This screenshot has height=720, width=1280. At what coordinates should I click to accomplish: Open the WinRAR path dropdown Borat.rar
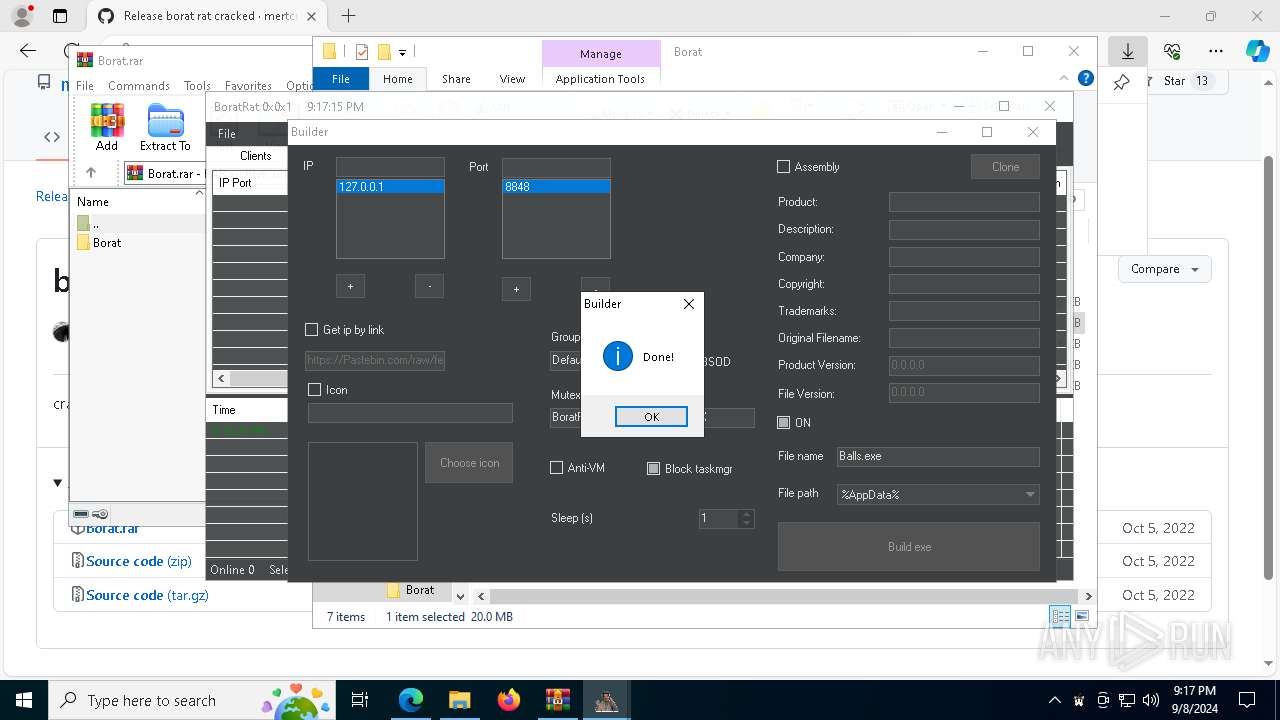165,173
